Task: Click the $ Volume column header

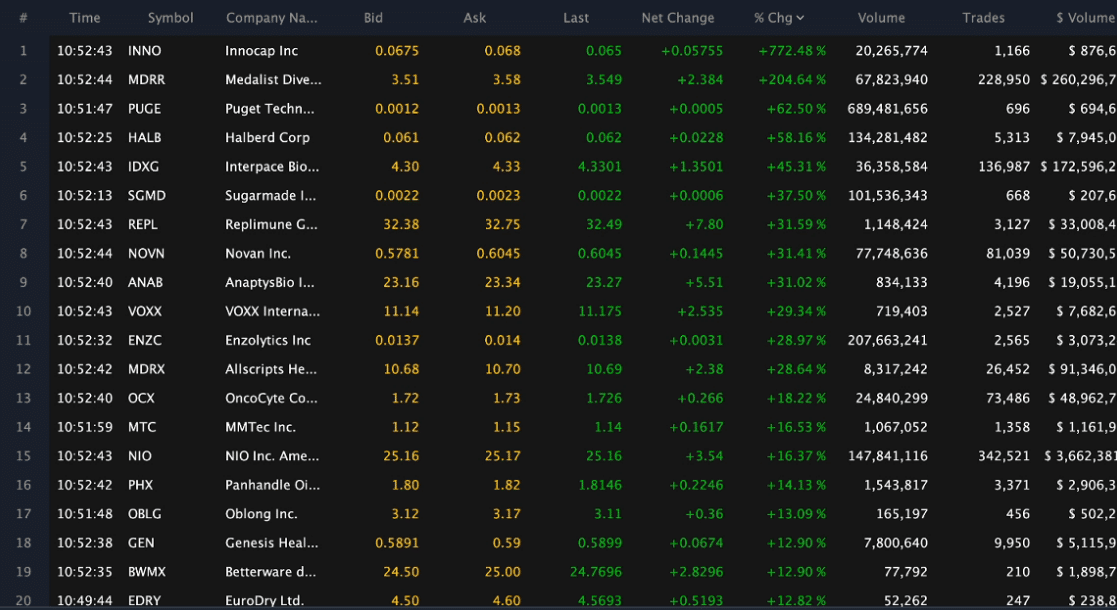Action: pyautogui.click(x=1086, y=18)
